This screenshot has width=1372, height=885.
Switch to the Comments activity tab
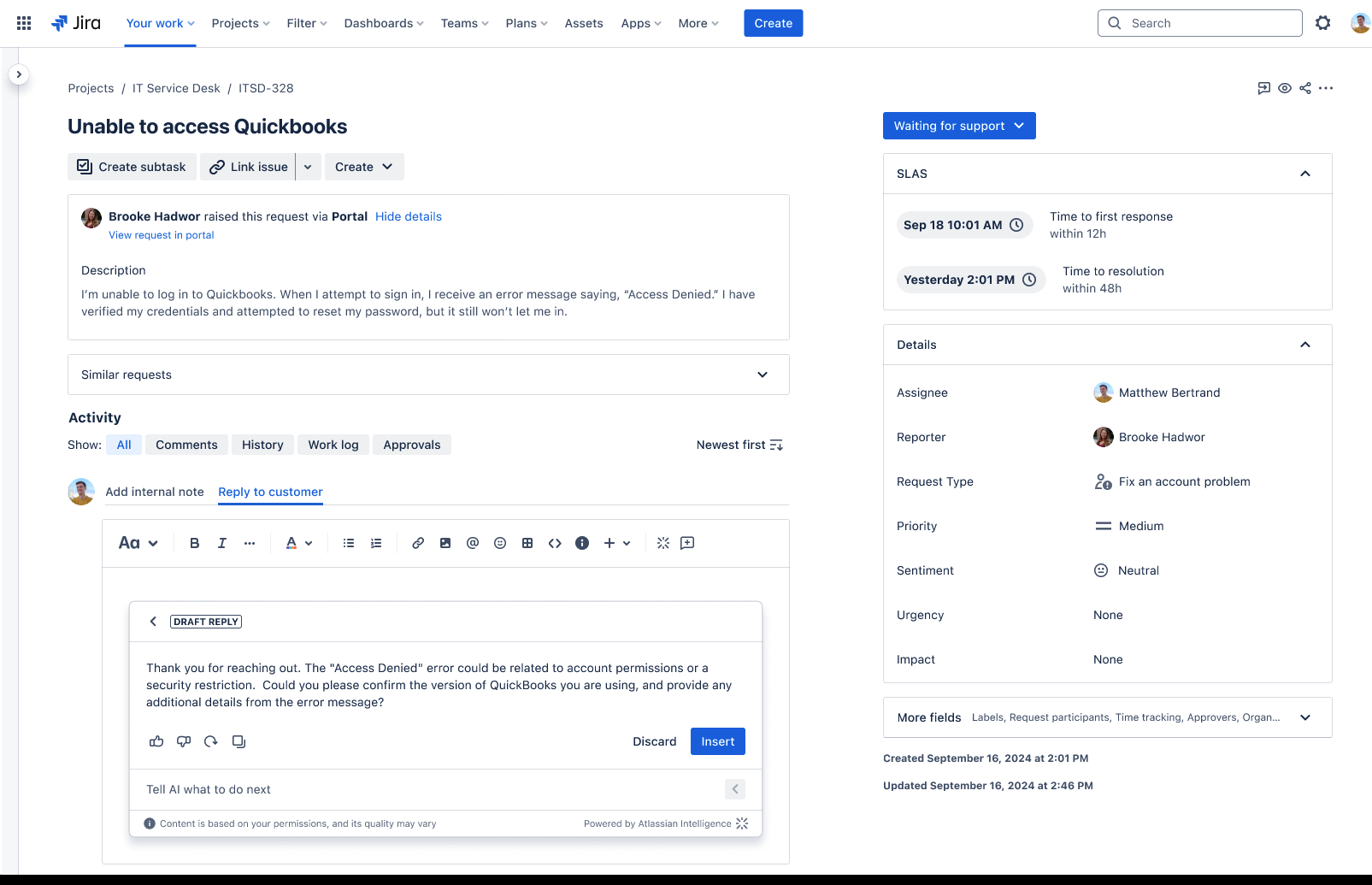[186, 445]
